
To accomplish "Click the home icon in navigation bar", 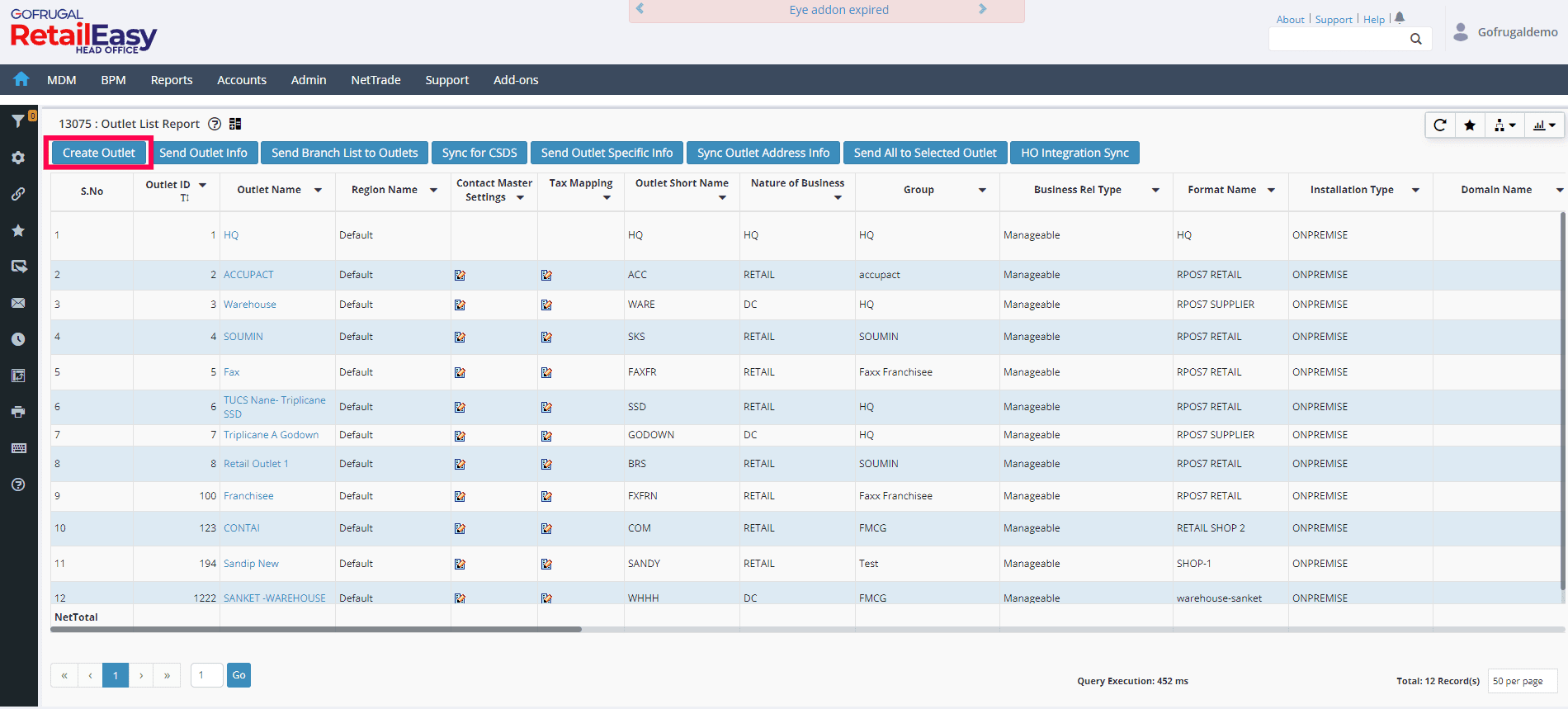I will [x=21, y=79].
